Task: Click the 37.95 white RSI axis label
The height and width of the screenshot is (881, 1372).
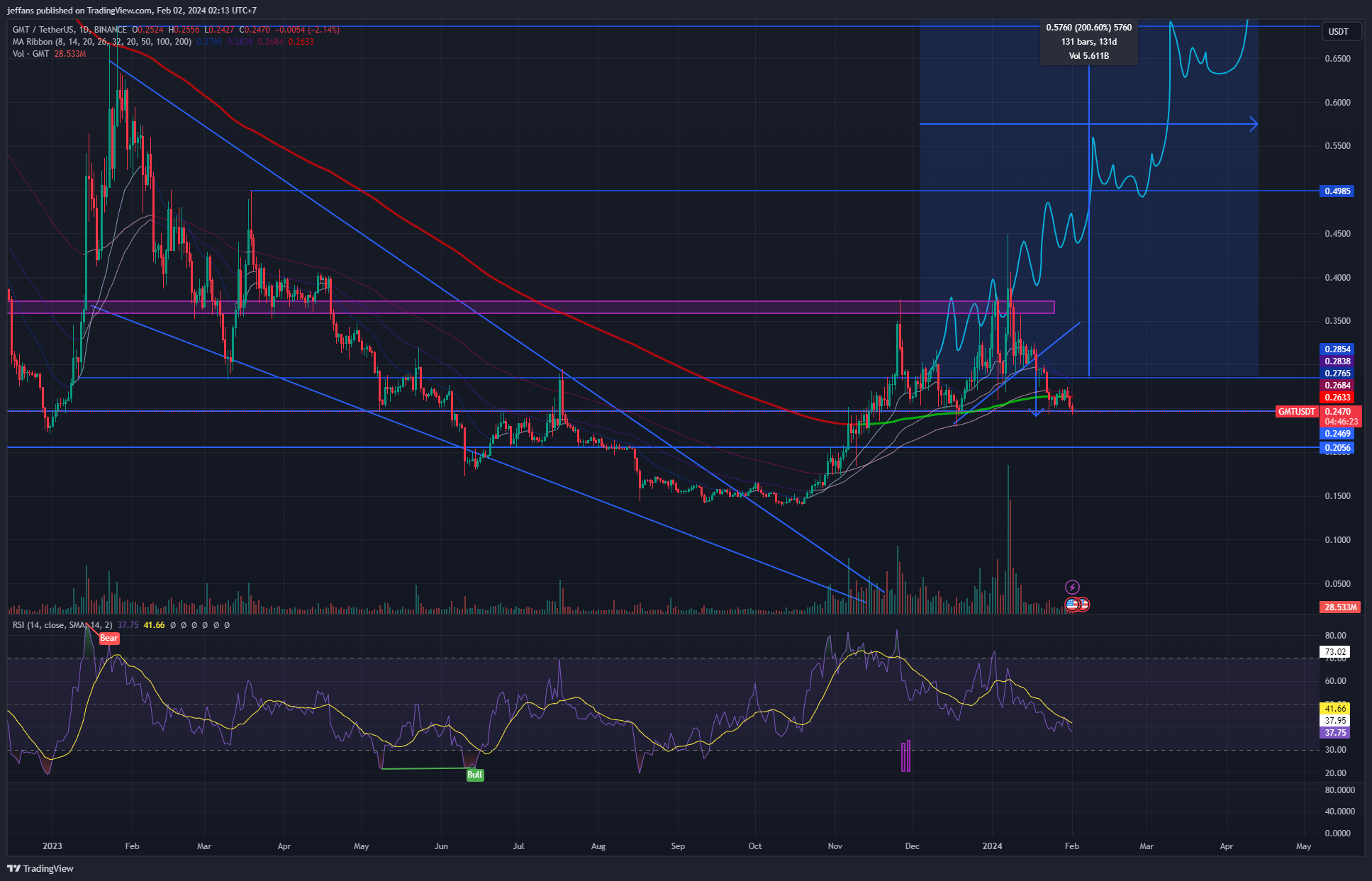Action: pos(1335,721)
